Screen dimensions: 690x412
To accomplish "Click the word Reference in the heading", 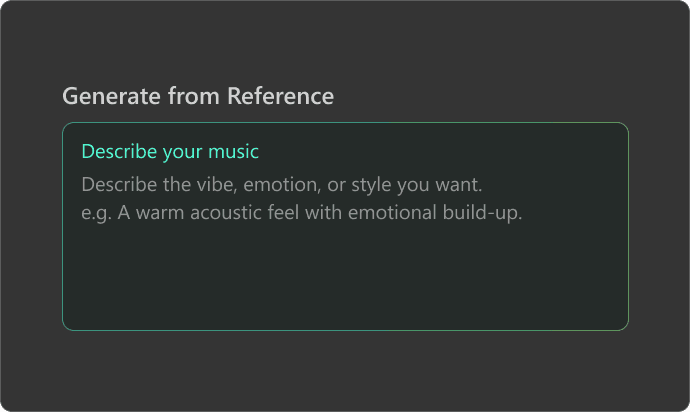I will 280,96.
